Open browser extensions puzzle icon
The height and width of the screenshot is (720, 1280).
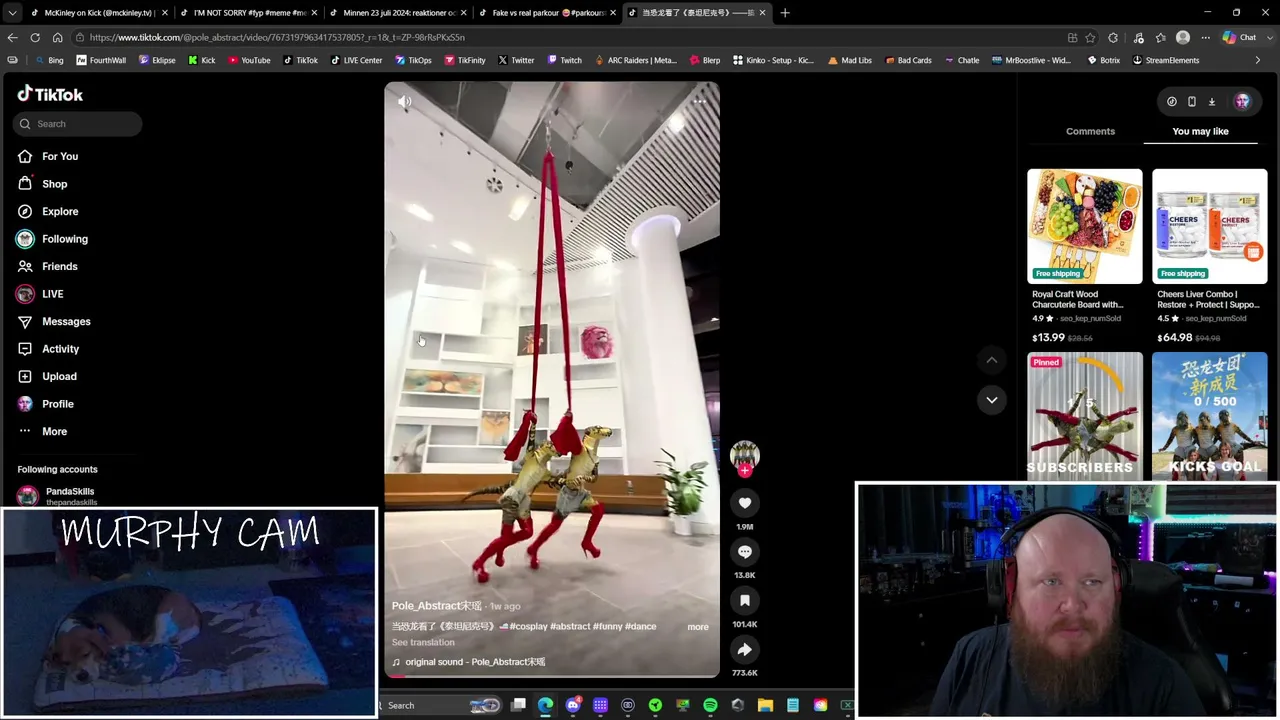(1113, 38)
